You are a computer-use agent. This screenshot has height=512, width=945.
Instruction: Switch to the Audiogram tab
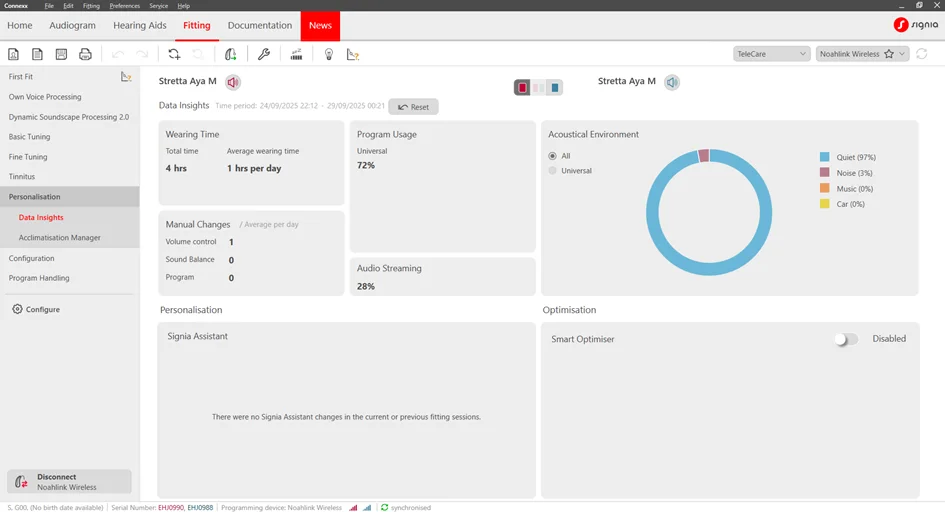click(72, 25)
